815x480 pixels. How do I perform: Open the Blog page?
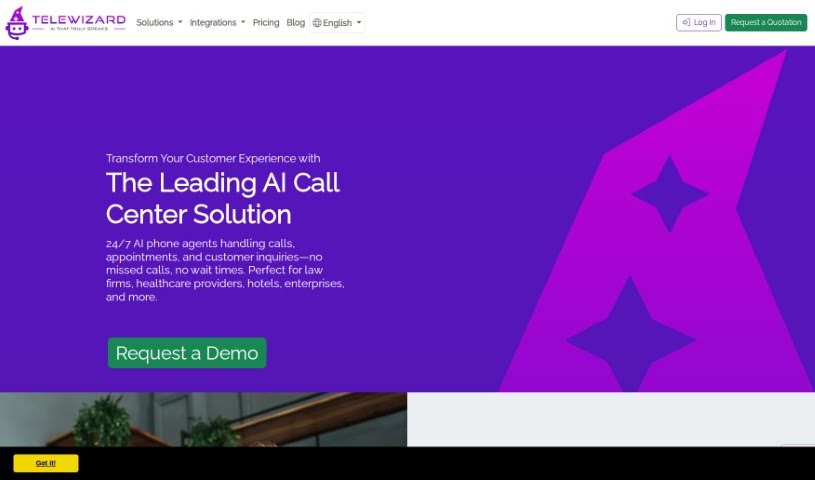295,23
